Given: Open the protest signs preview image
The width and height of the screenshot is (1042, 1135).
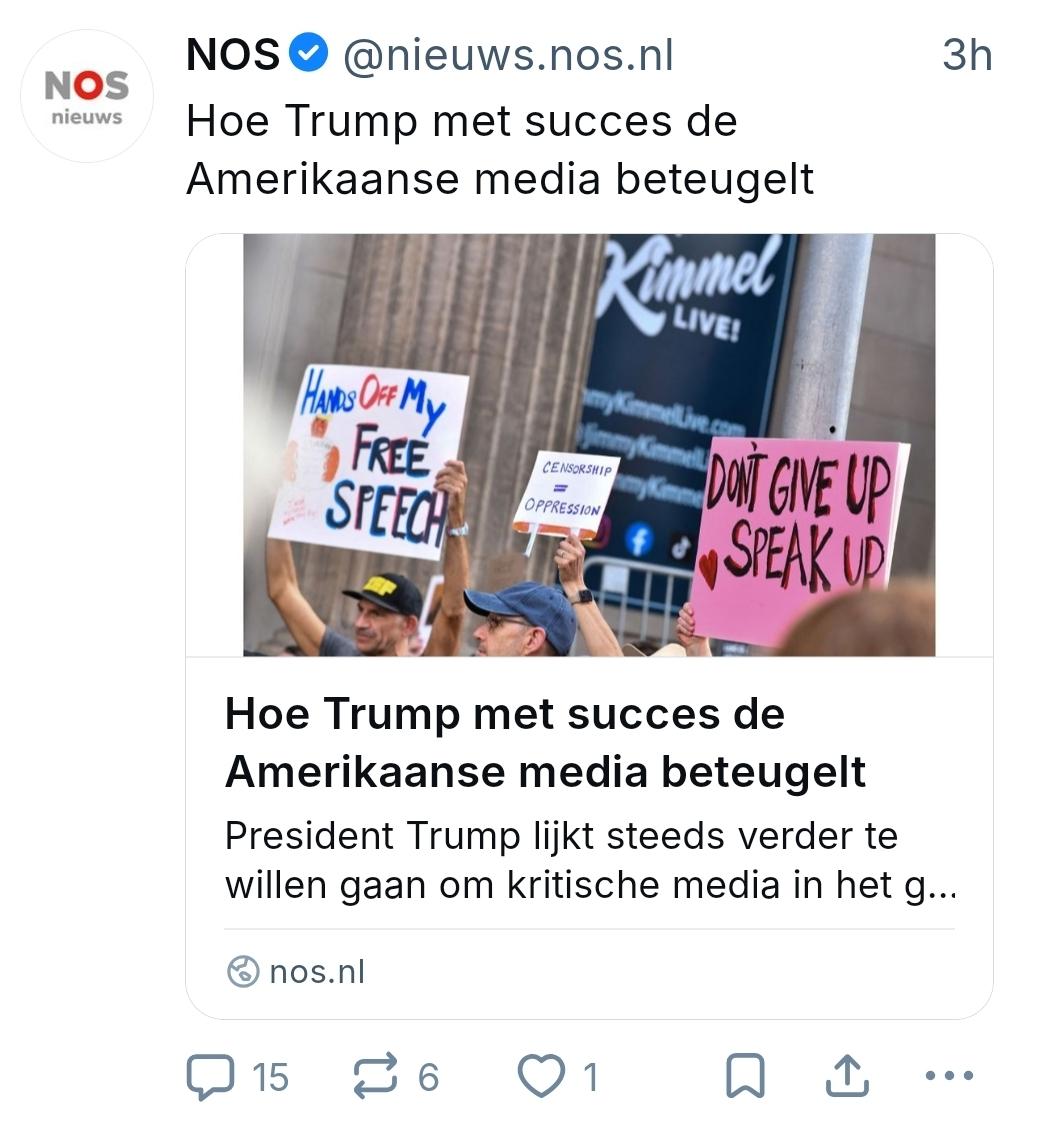Looking at the screenshot, I should [589, 445].
